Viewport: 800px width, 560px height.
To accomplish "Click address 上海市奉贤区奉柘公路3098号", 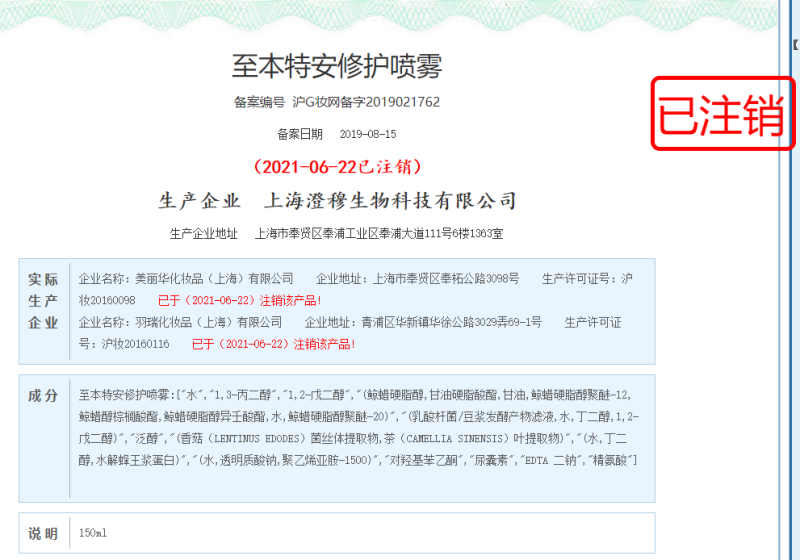I will [445, 279].
